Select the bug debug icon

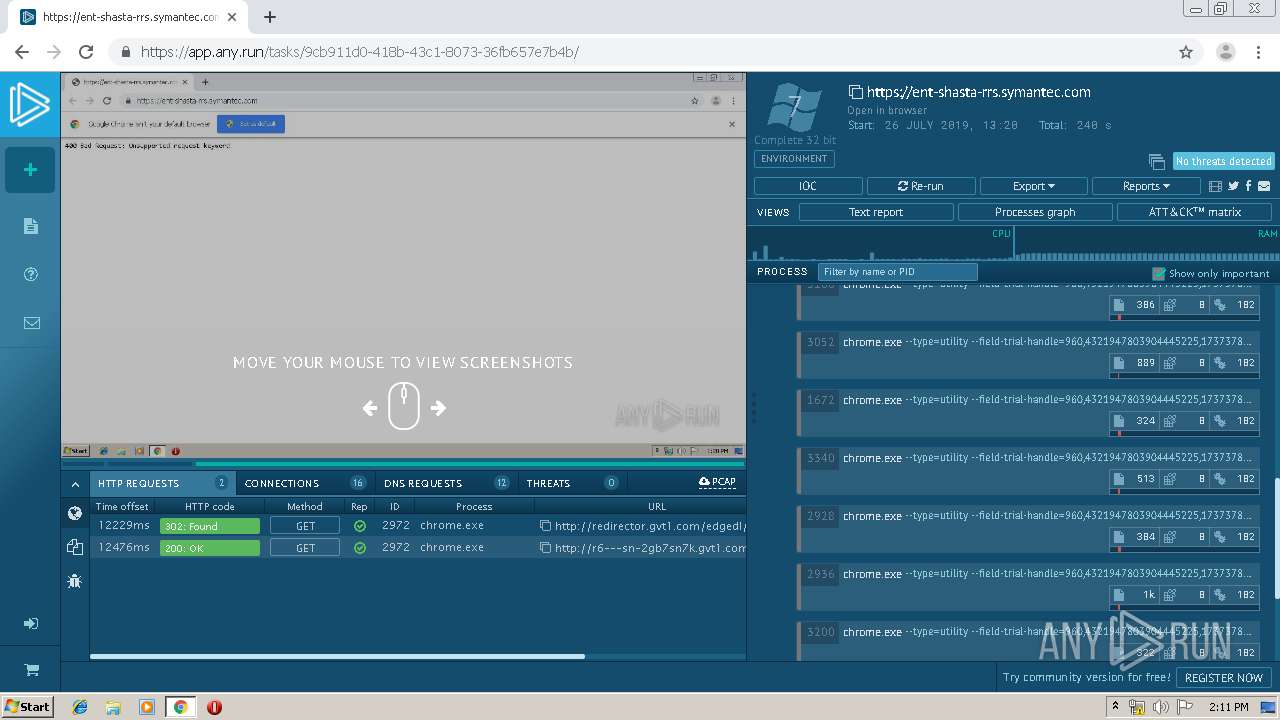click(75, 580)
